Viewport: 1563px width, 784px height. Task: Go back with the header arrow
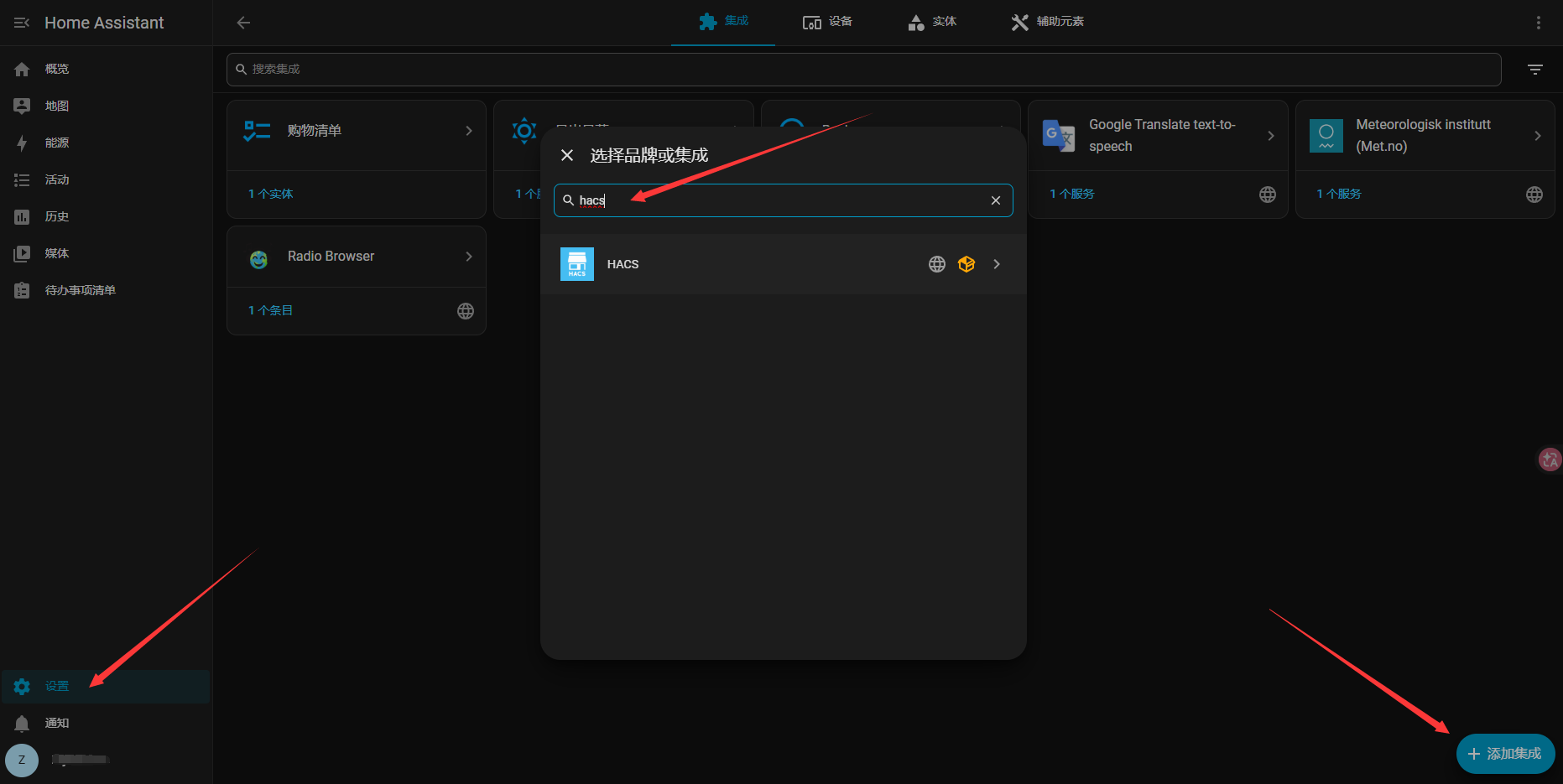pyautogui.click(x=243, y=23)
